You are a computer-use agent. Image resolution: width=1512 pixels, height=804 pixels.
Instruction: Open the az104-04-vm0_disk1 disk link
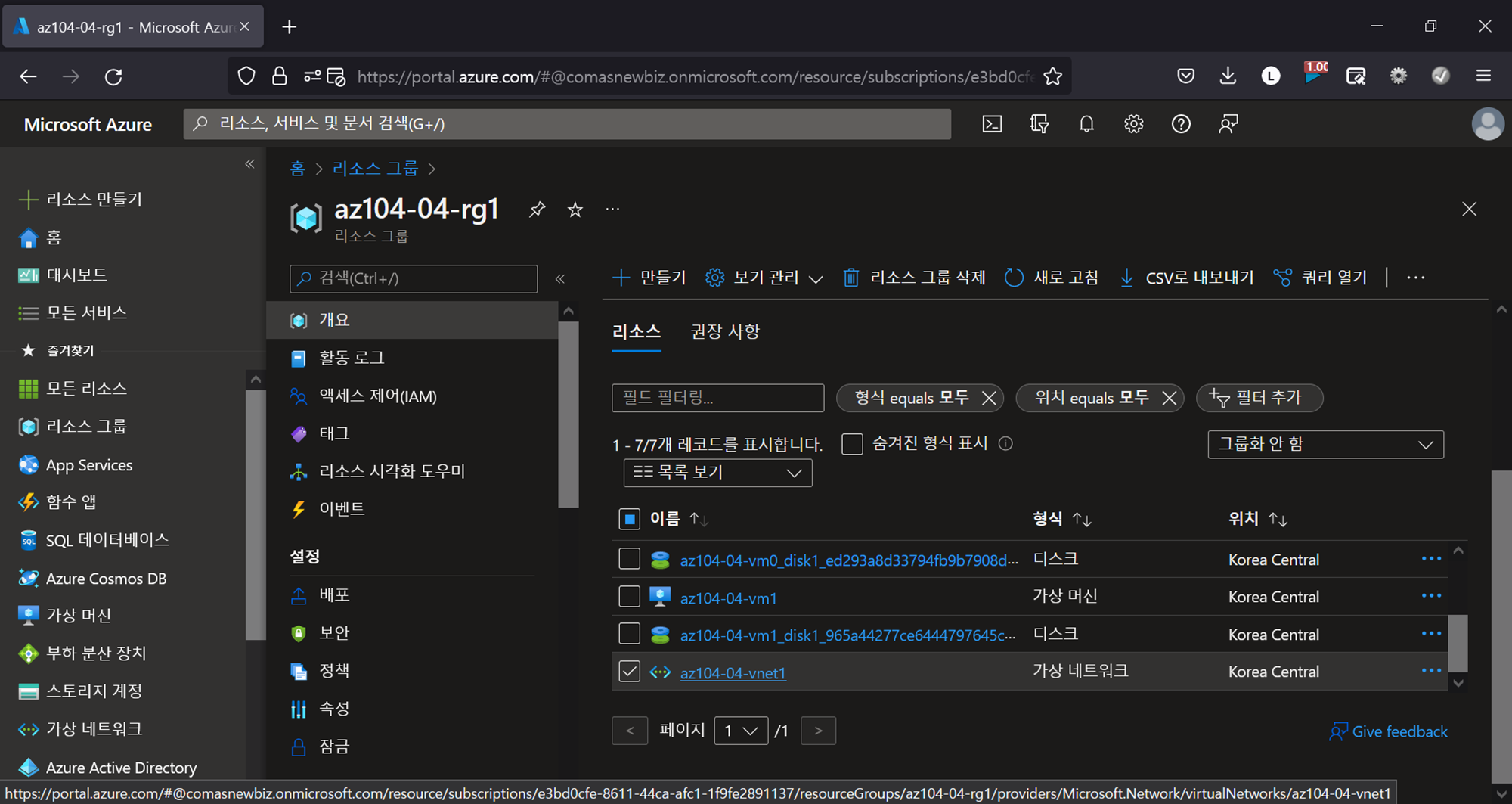point(849,560)
